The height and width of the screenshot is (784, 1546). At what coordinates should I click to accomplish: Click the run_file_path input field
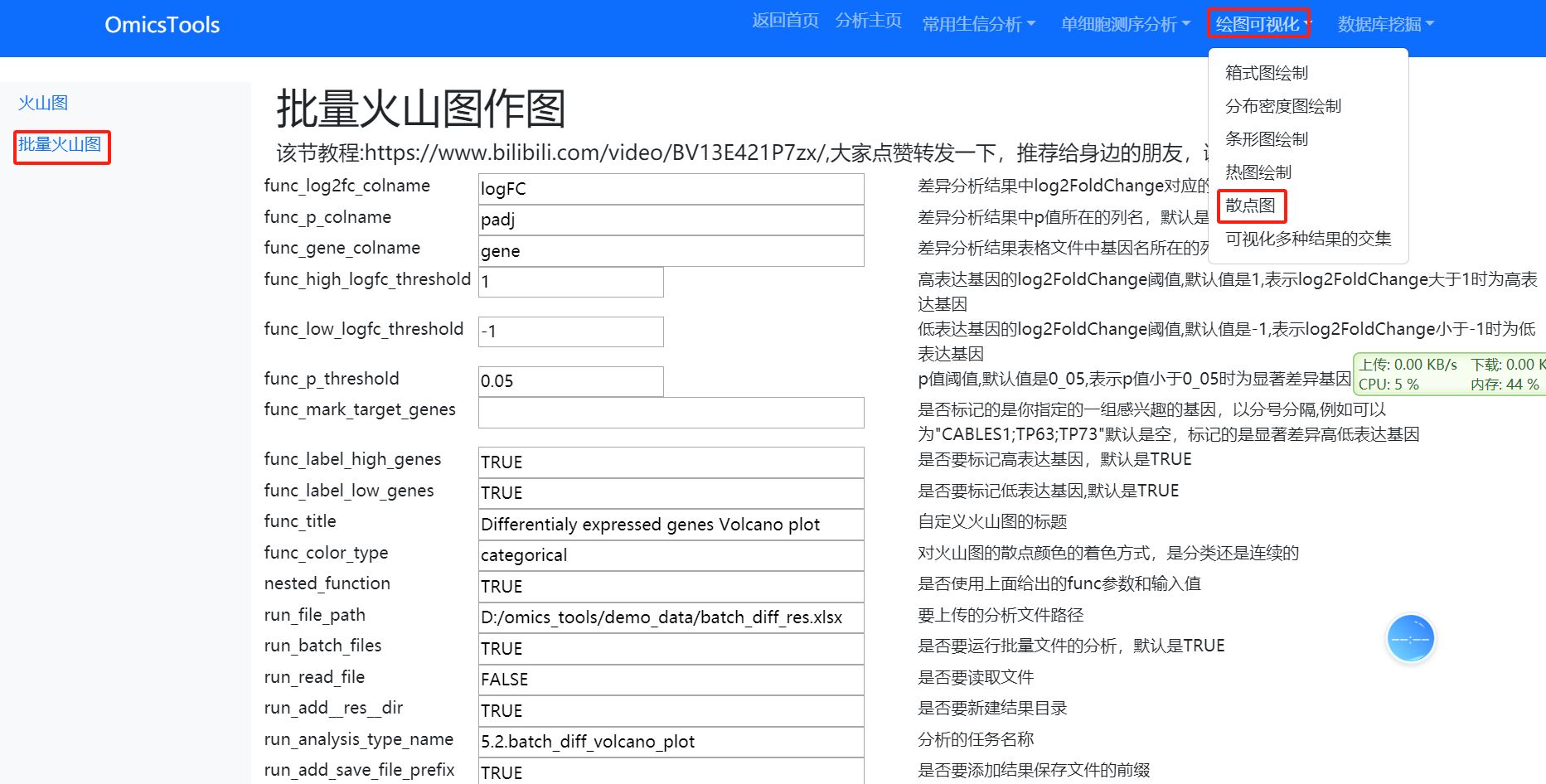[671, 617]
